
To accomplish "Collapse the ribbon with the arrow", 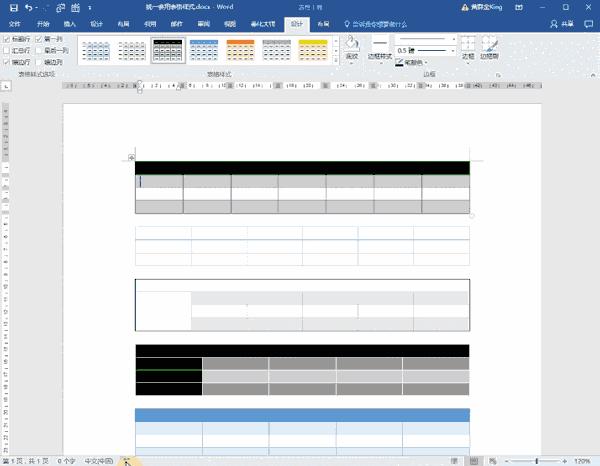I will pos(593,75).
